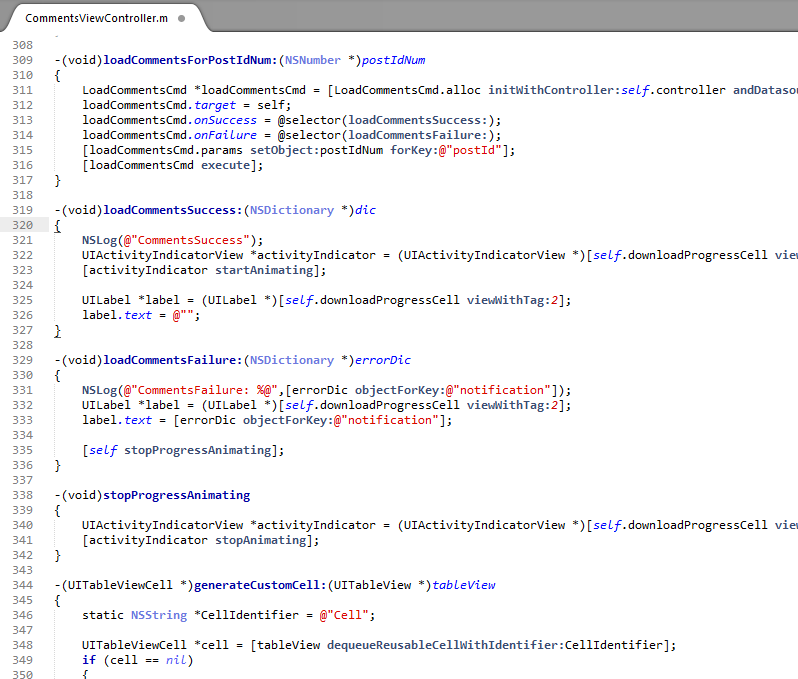This screenshot has width=798, height=679.
Task: Click line number 338 in gutter
Action: (x=22, y=495)
